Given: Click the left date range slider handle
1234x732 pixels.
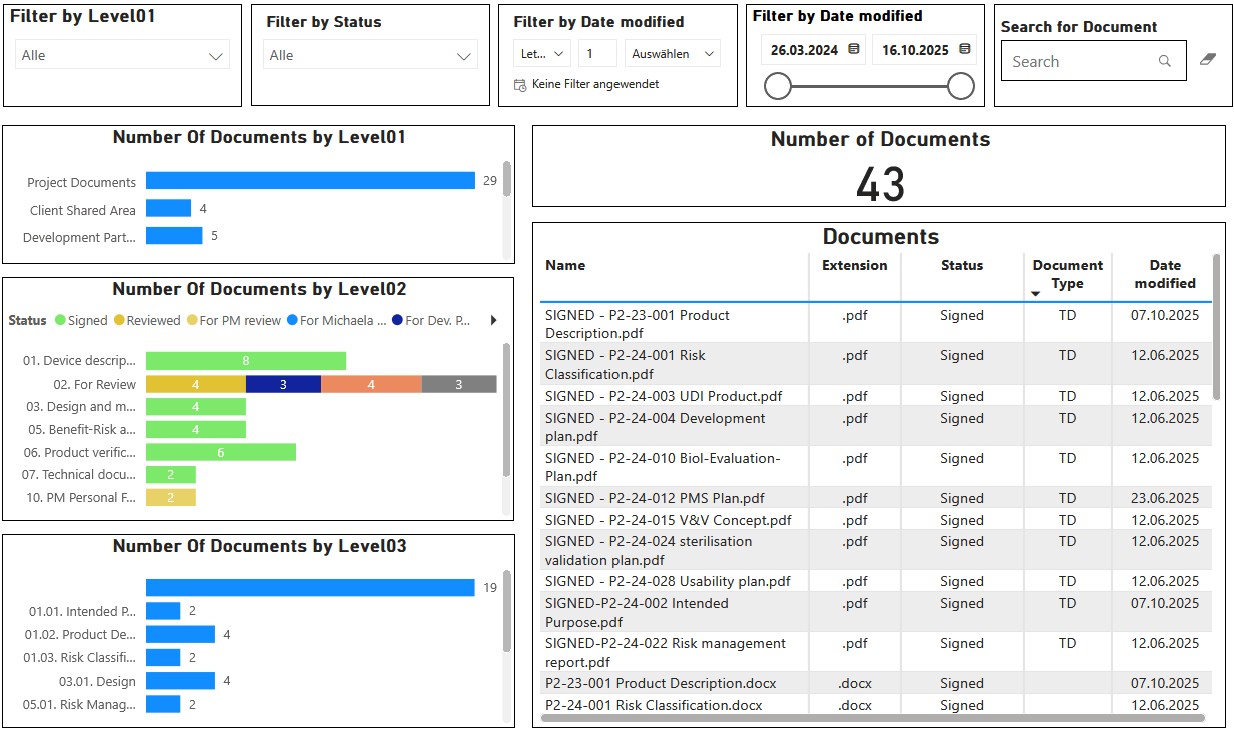Looking at the screenshot, I should pyautogui.click(x=777, y=87).
